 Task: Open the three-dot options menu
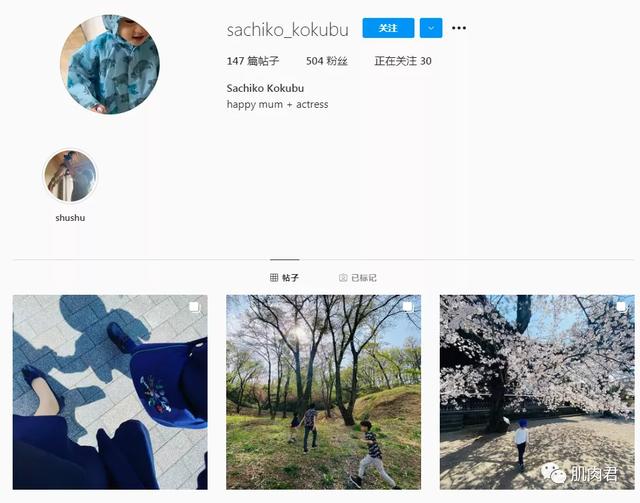coord(459,28)
